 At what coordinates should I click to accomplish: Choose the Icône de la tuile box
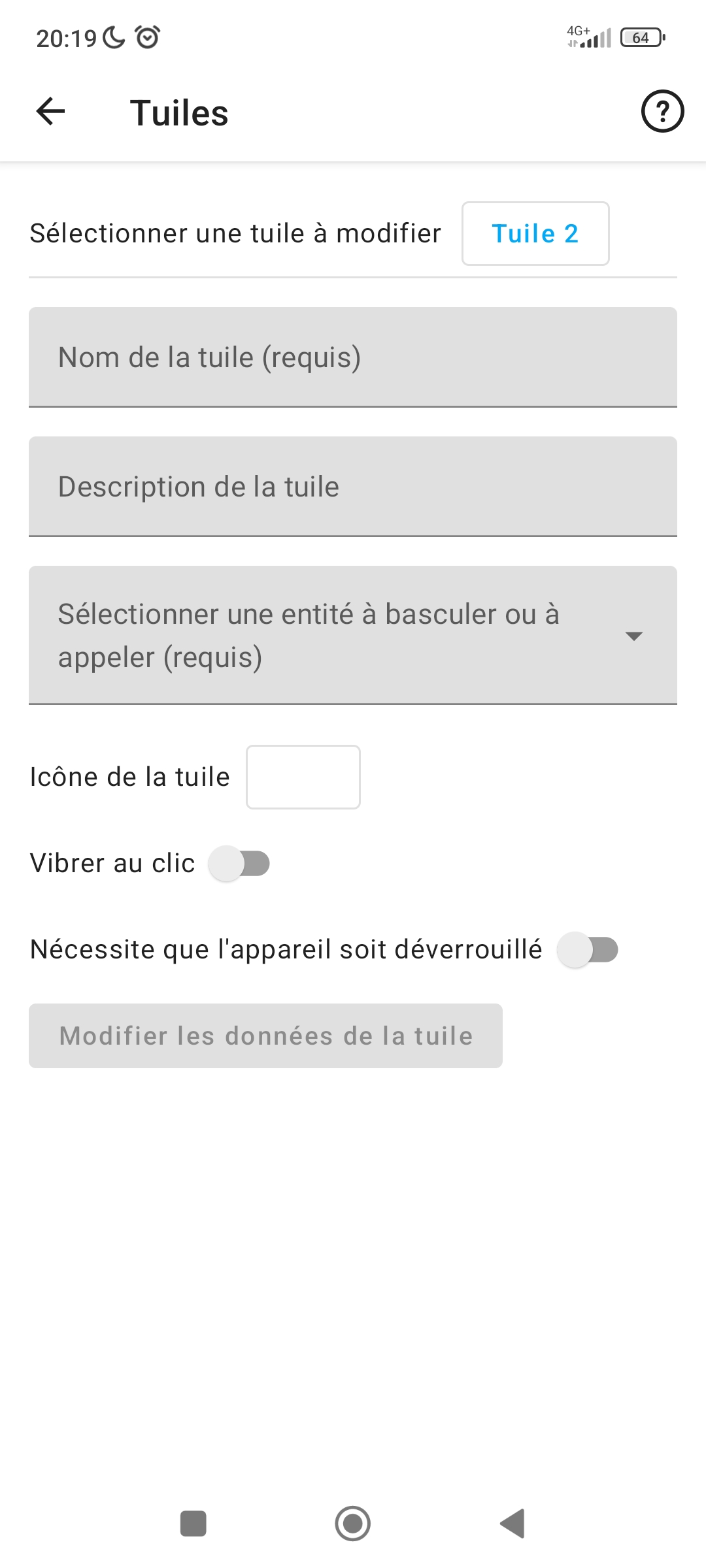coord(303,777)
